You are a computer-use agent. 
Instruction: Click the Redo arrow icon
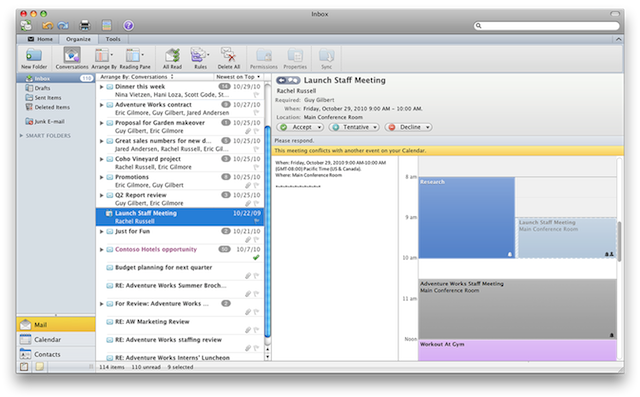click(63, 26)
